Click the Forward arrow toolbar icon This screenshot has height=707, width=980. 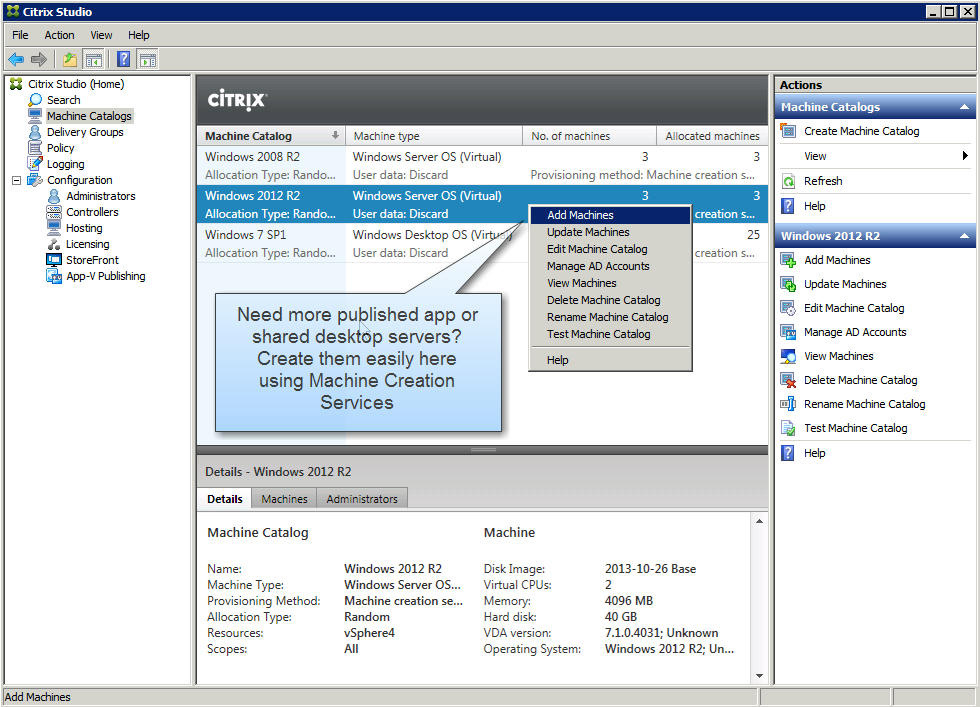click(x=39, y=59)
